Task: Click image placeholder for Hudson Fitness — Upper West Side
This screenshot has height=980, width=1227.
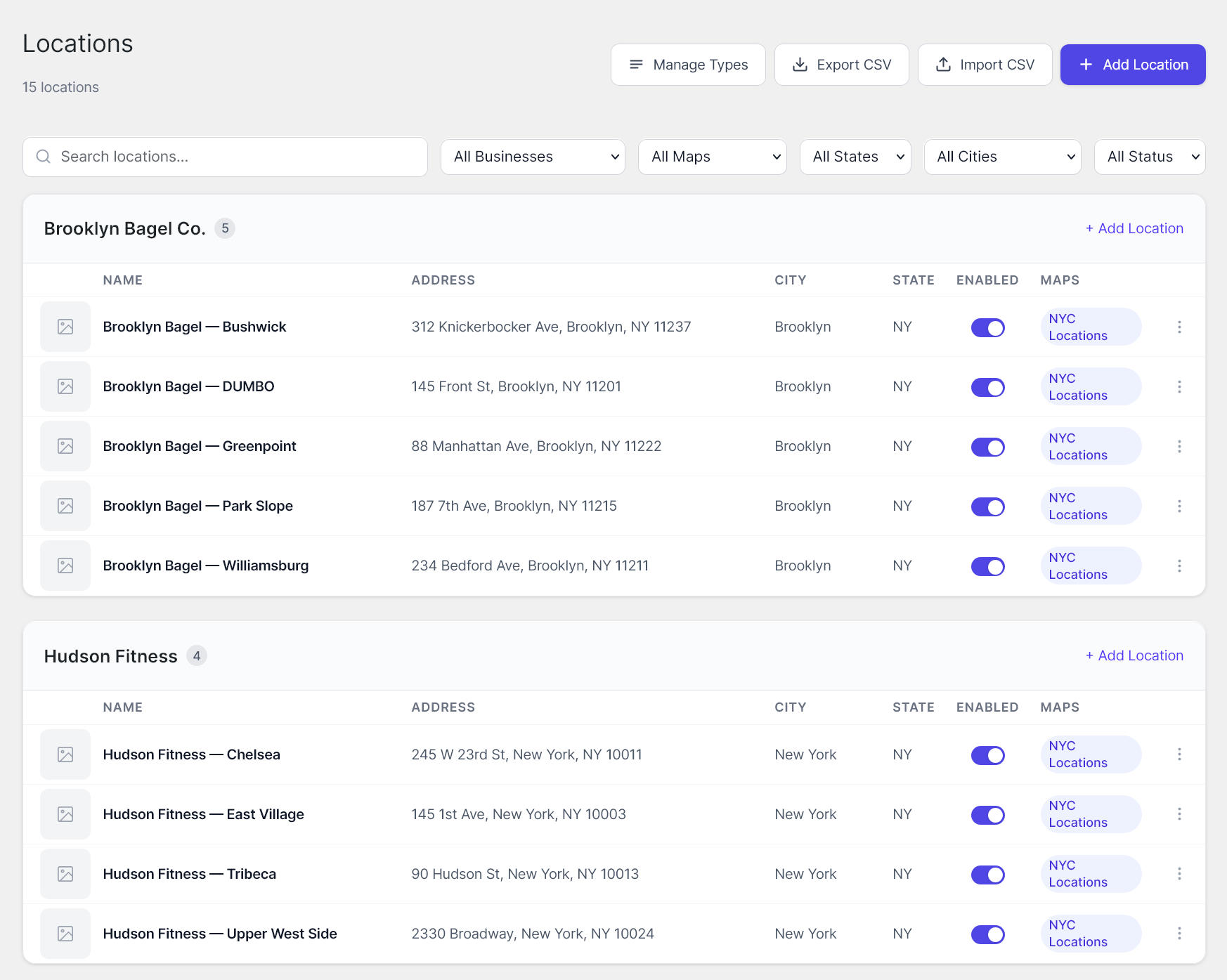Action: point(65,934)
